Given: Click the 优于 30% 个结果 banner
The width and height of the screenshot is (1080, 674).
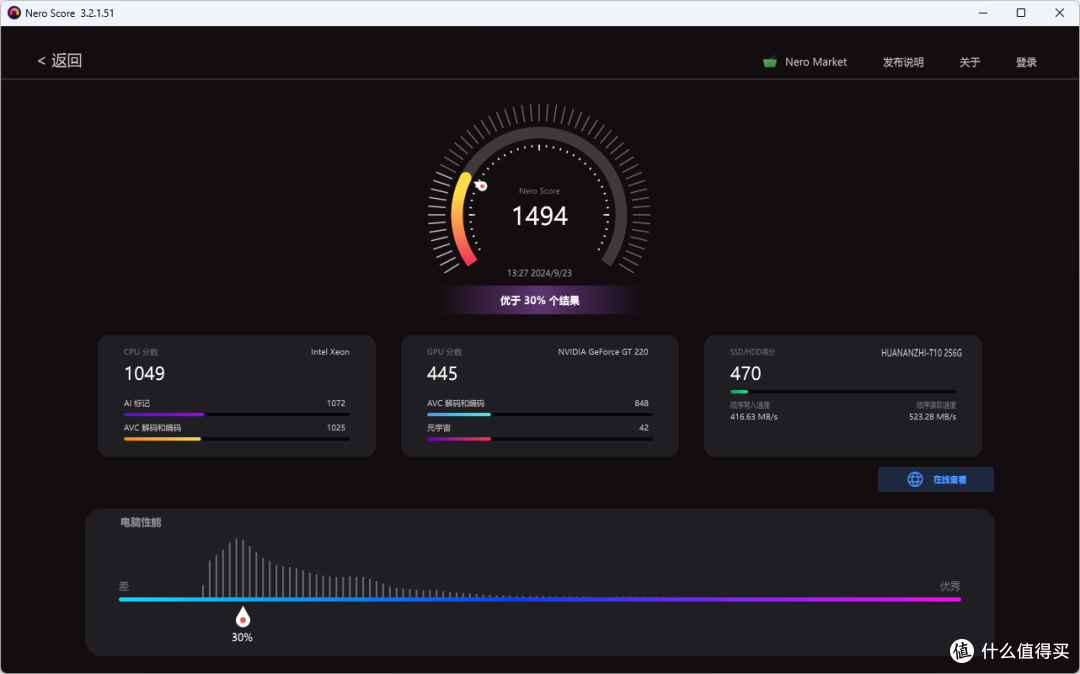Looking at the screenshot, I should [539, 300].
